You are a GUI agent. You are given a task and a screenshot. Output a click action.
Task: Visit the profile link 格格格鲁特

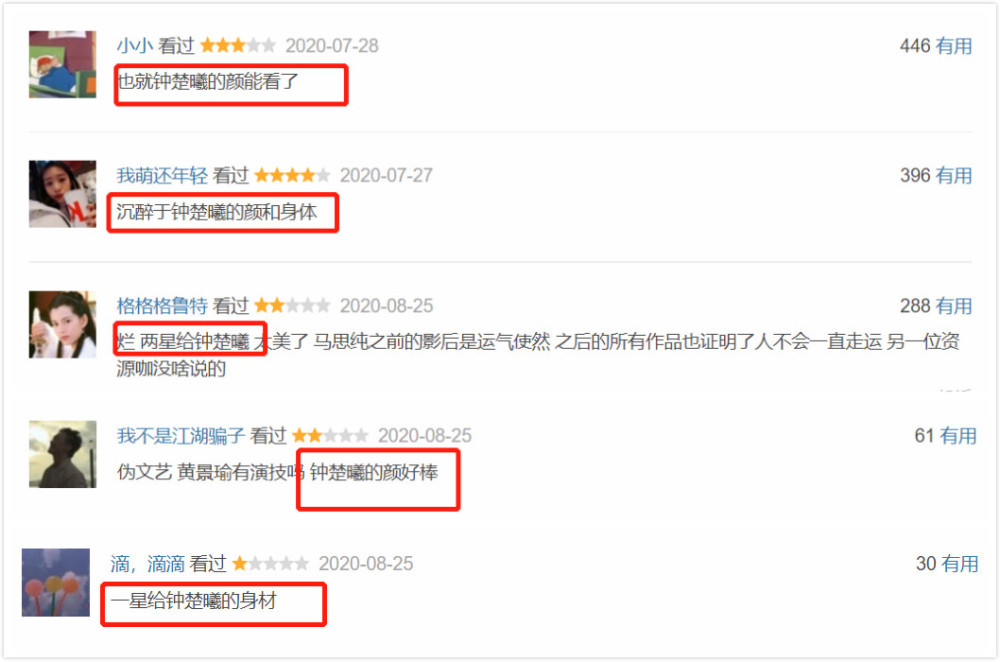[162, 305]
